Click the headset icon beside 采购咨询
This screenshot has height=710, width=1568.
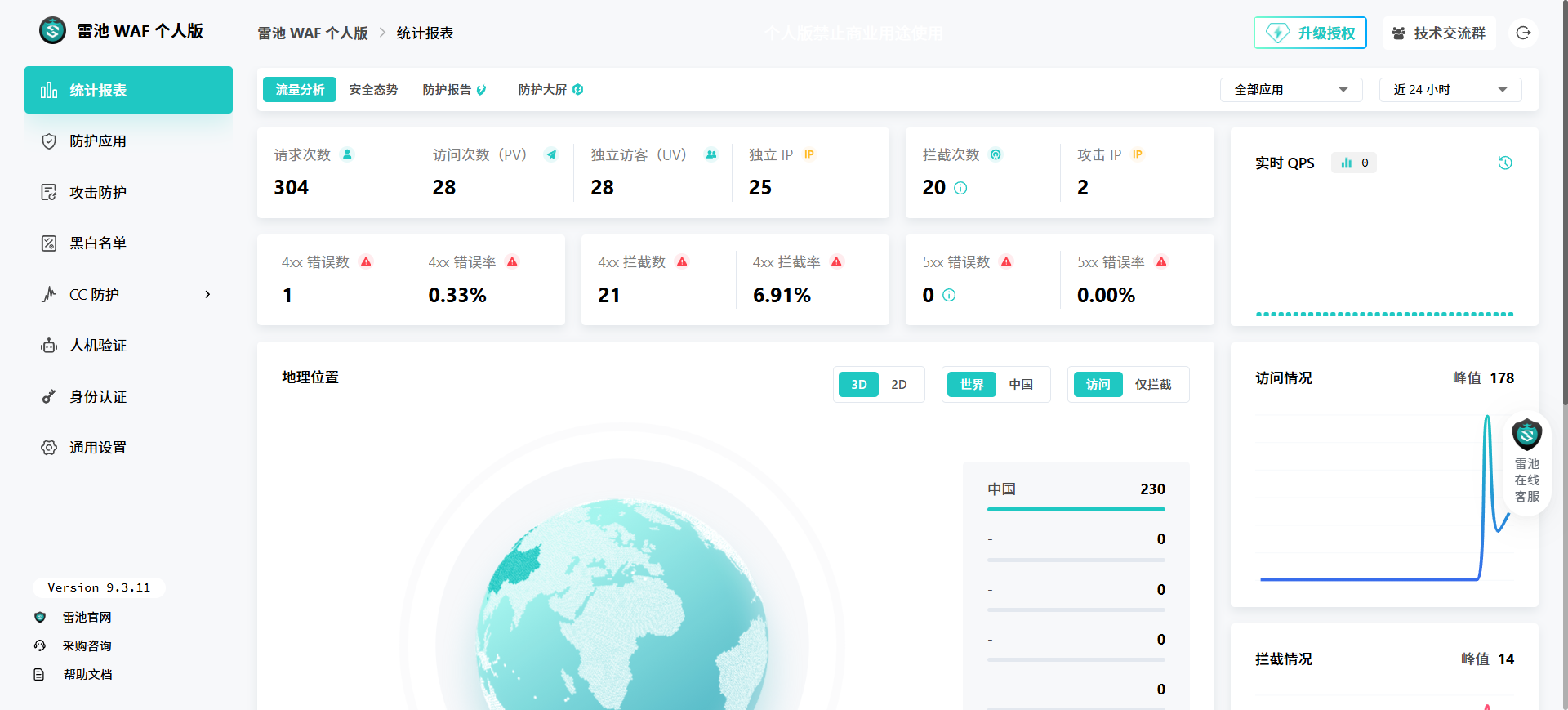[40, 645]
